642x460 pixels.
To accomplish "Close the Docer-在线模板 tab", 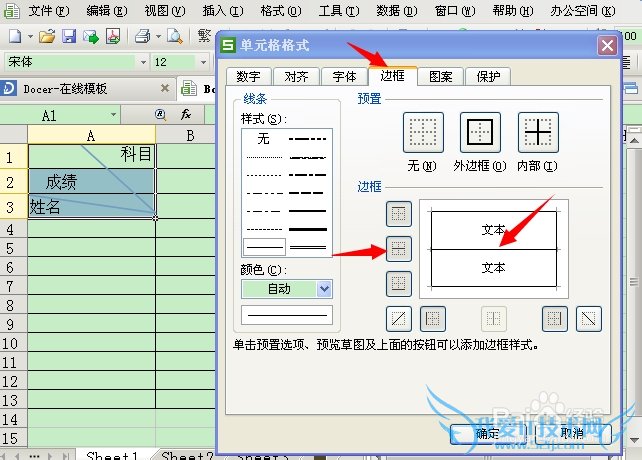I will (165, 88).
